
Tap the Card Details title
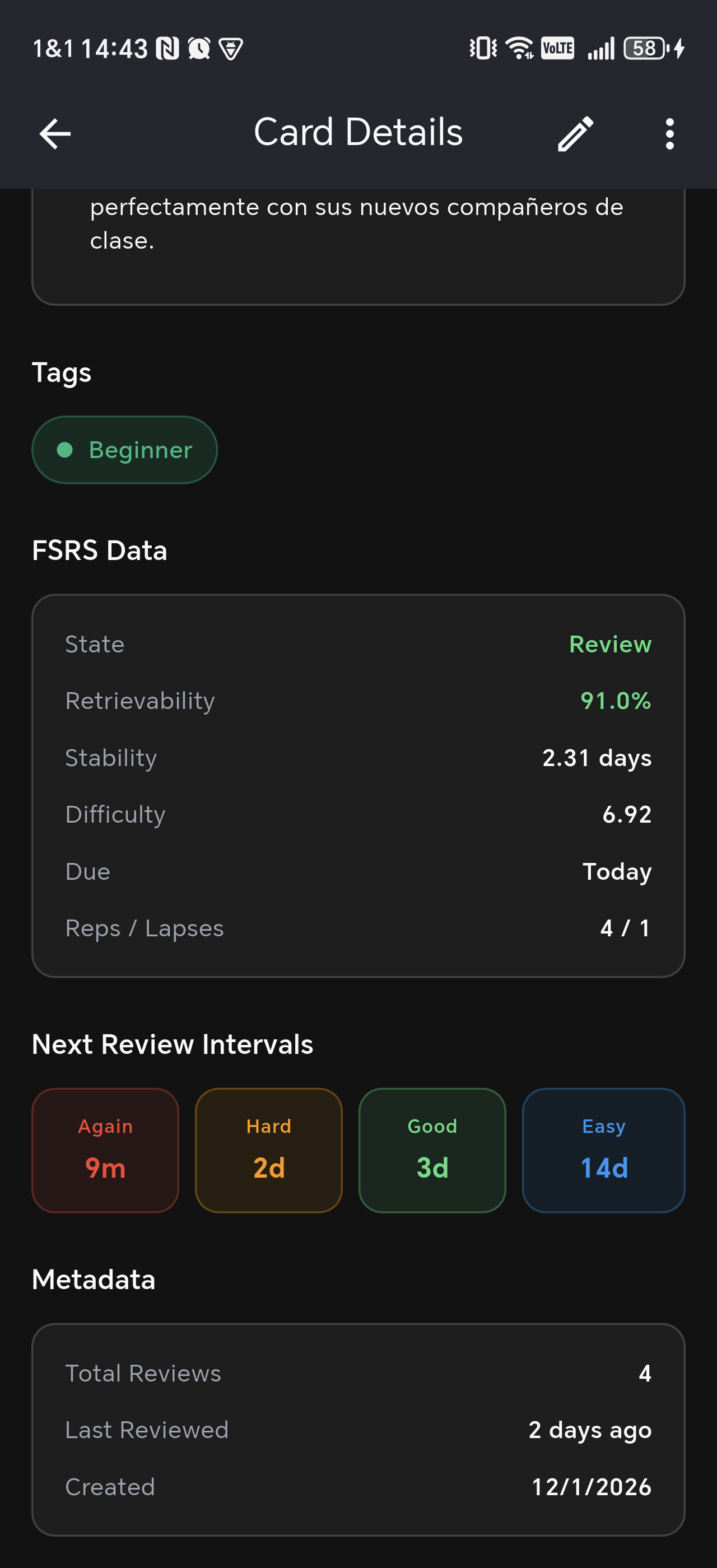click(x=358, y=132)
